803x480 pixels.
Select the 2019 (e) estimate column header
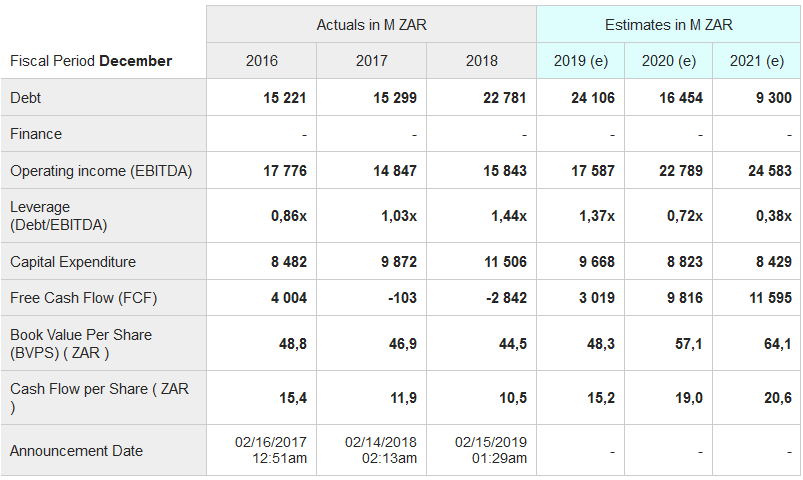coord(581,61)
